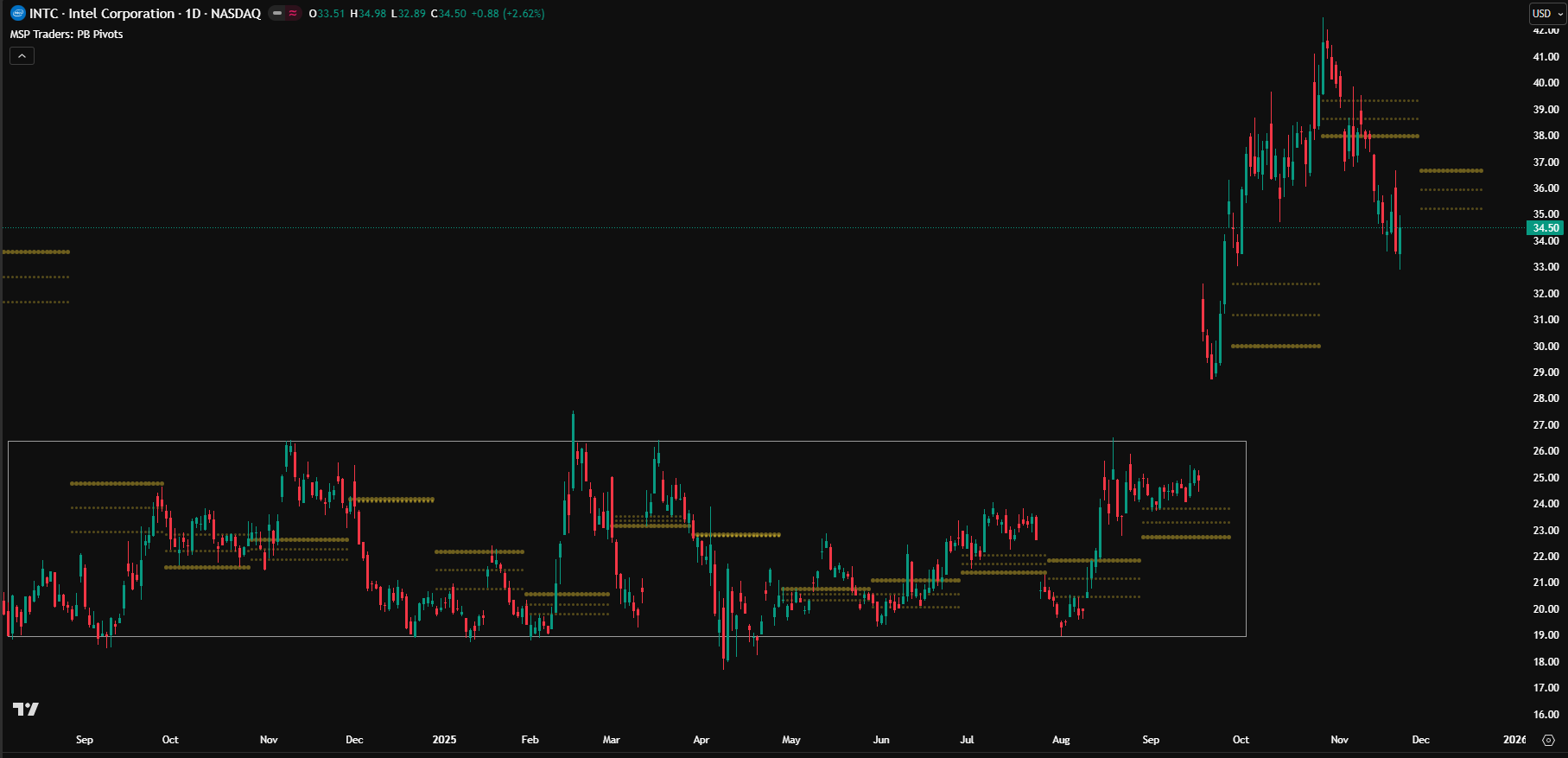This screenshot has width=1568, height=758.
Task: Select the MSP Traders: PB Pivots indicator label
Action: coord(67,35)
